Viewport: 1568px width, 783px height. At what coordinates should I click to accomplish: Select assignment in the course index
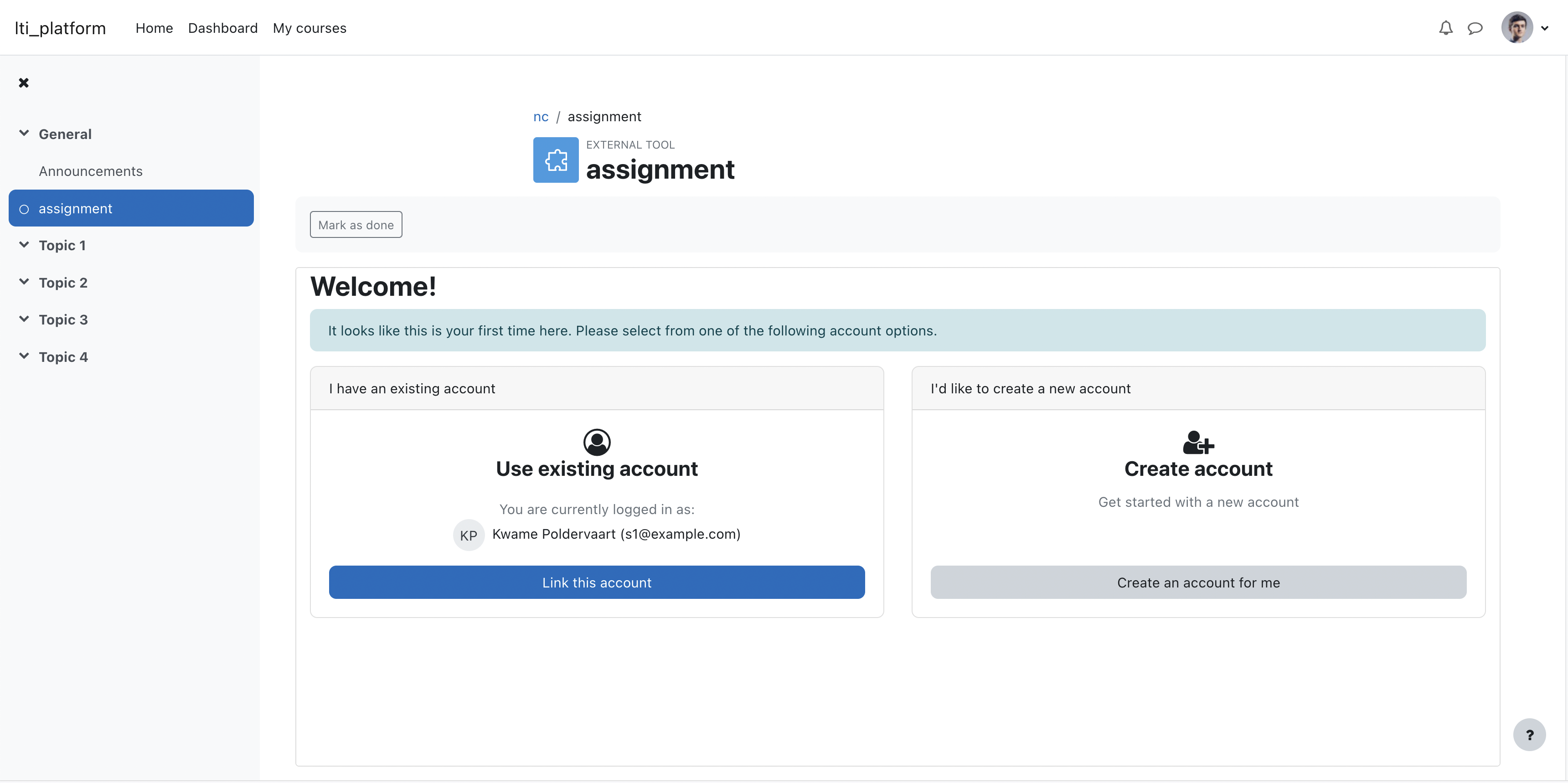[131, 208]
